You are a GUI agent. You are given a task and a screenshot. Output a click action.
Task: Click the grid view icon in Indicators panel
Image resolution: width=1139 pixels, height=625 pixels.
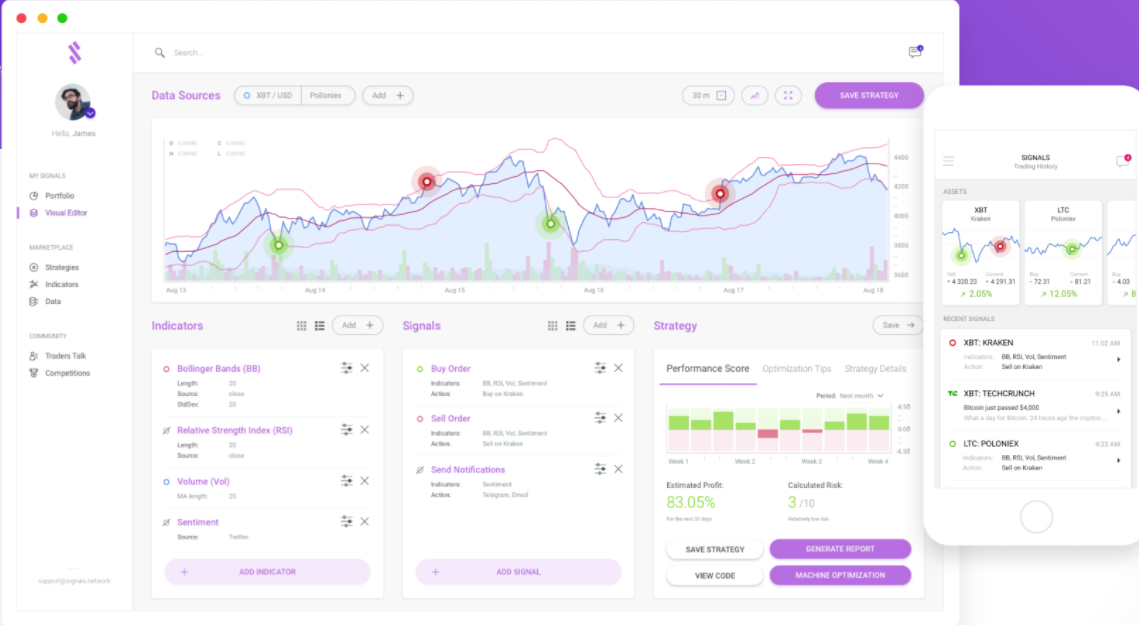pyautogui.click(x=301, y=325)
